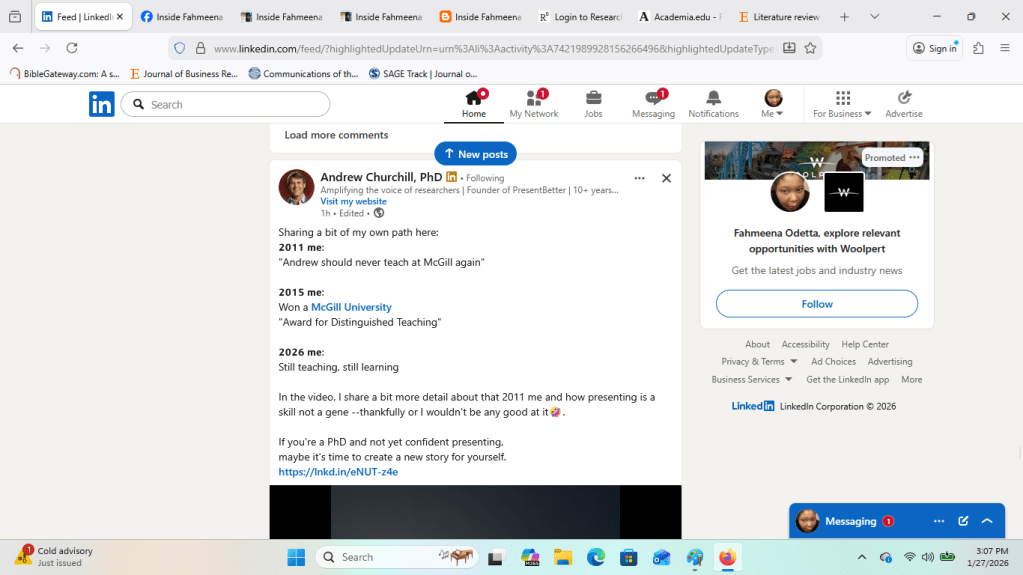Click the LinkedIn logo icon
Image resolution: width=1023 pixels, height=575 pixels.
[x=102, y=104]
